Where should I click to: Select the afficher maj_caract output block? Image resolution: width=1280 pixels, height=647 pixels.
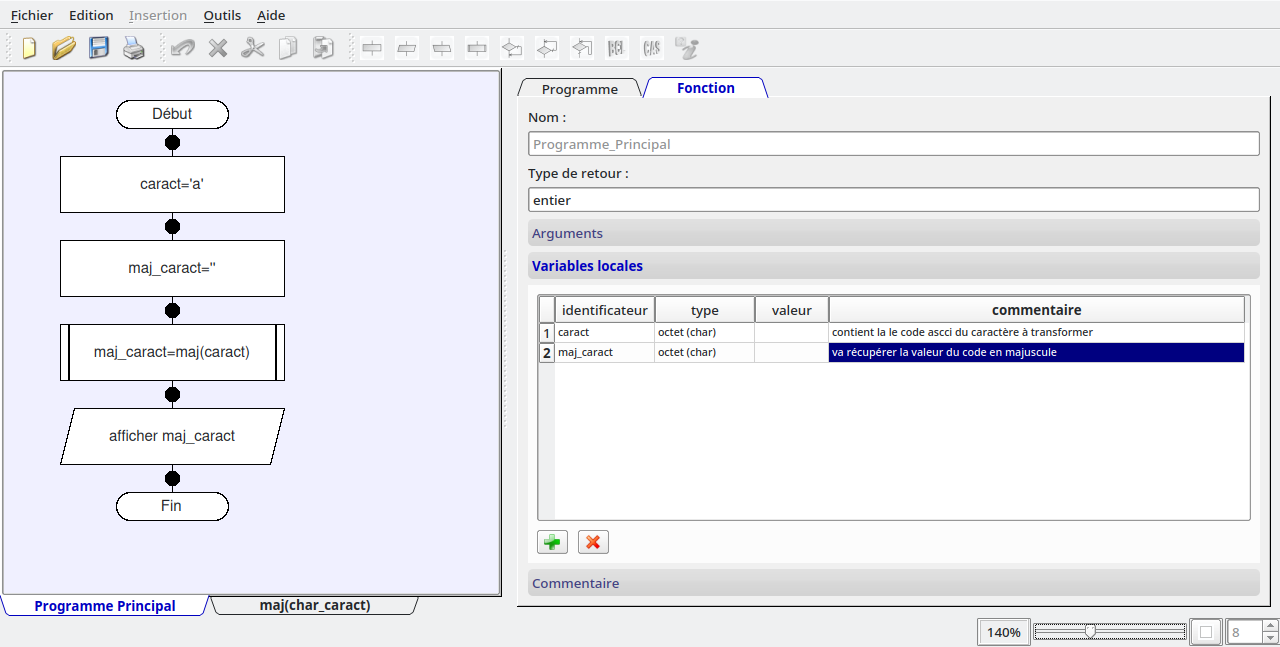(x=172, y=436)
